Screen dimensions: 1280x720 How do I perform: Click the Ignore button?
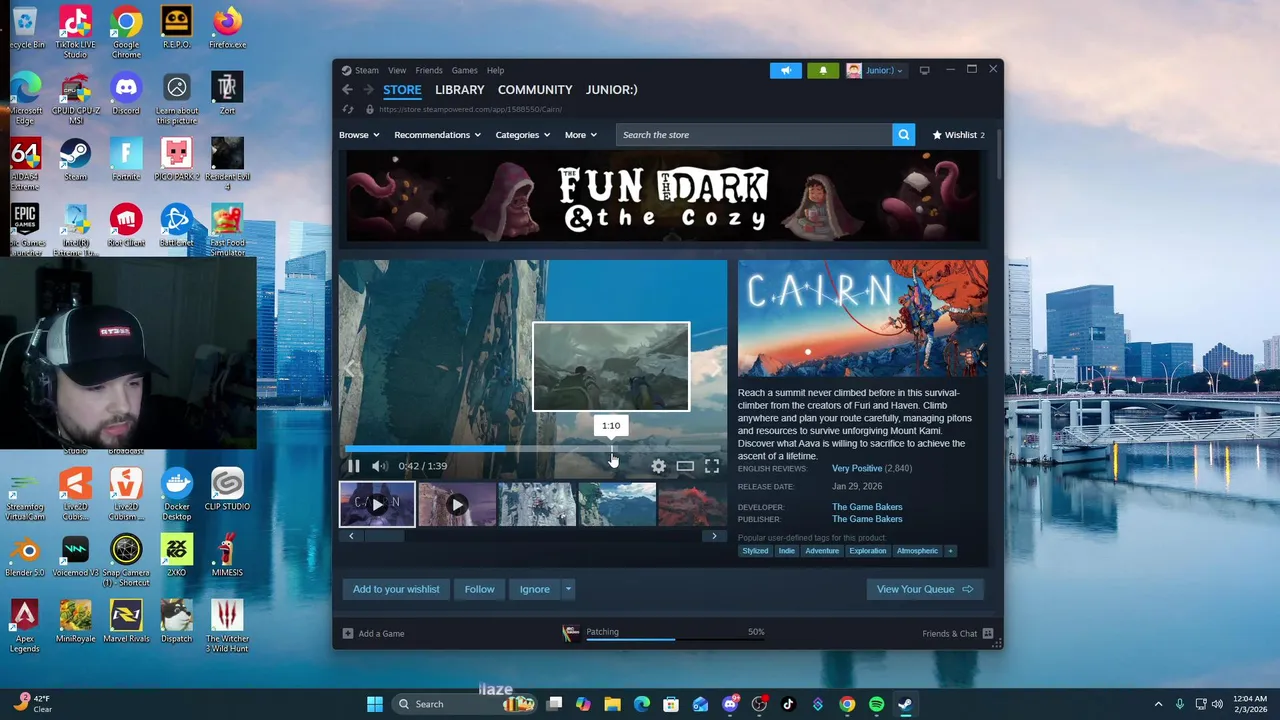tap(534, 589)
